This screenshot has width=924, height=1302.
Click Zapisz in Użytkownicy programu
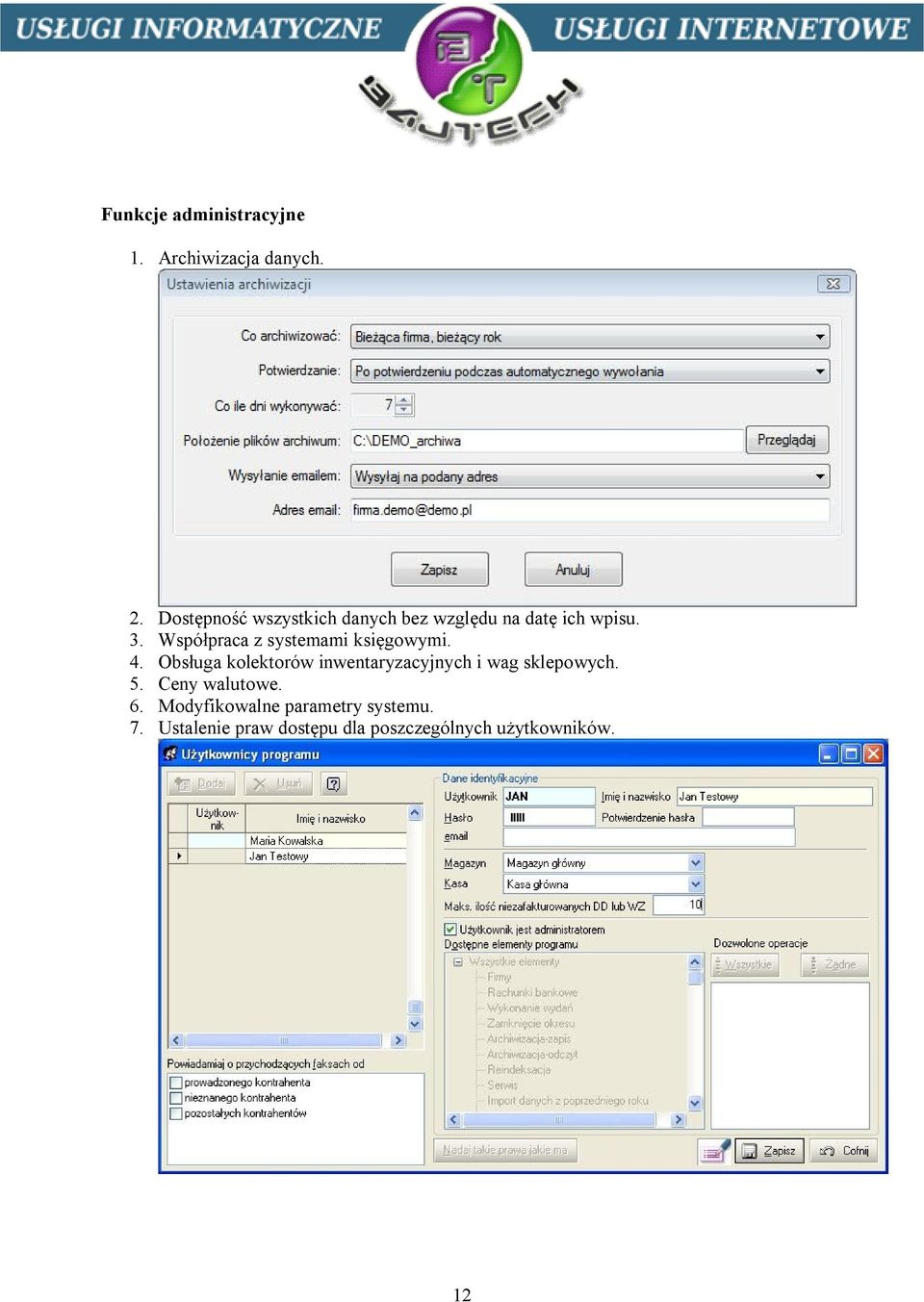tap(770, 1151)
